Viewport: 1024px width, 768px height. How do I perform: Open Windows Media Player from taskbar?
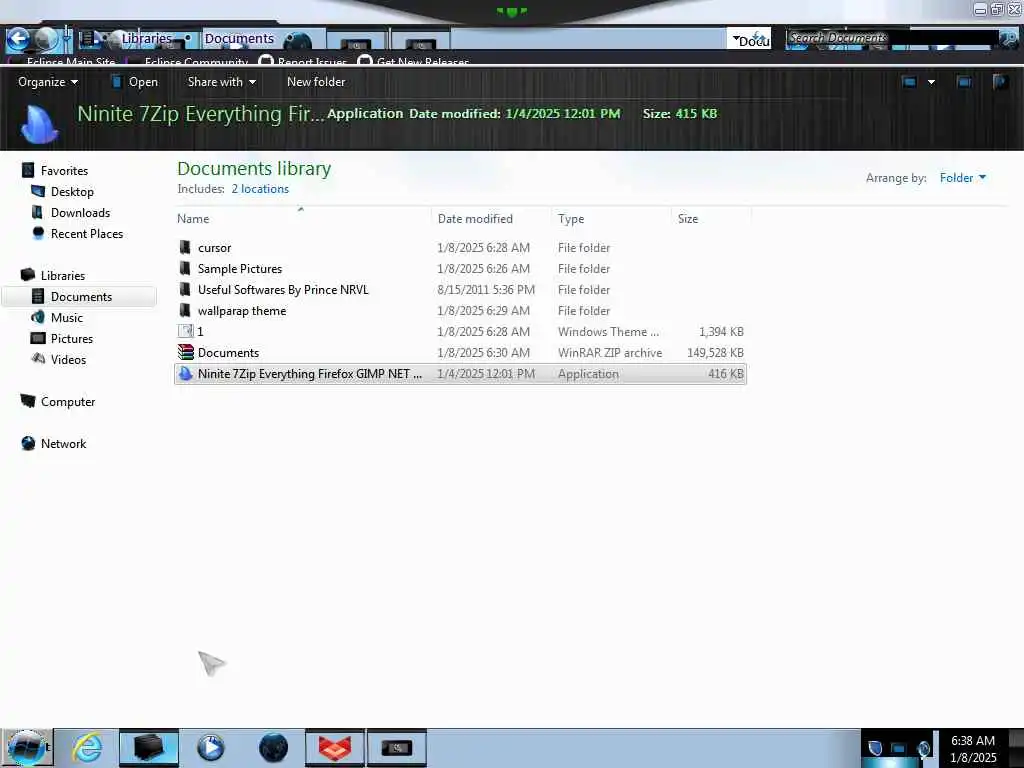tap(210, 748)
